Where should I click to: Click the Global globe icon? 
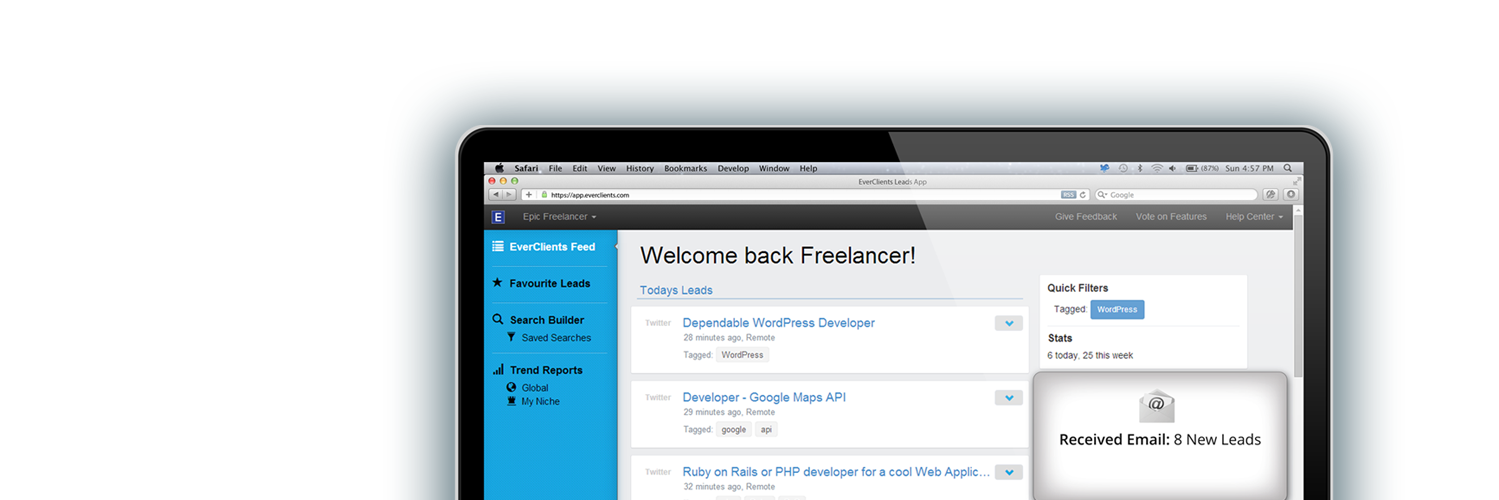point(511,387)
